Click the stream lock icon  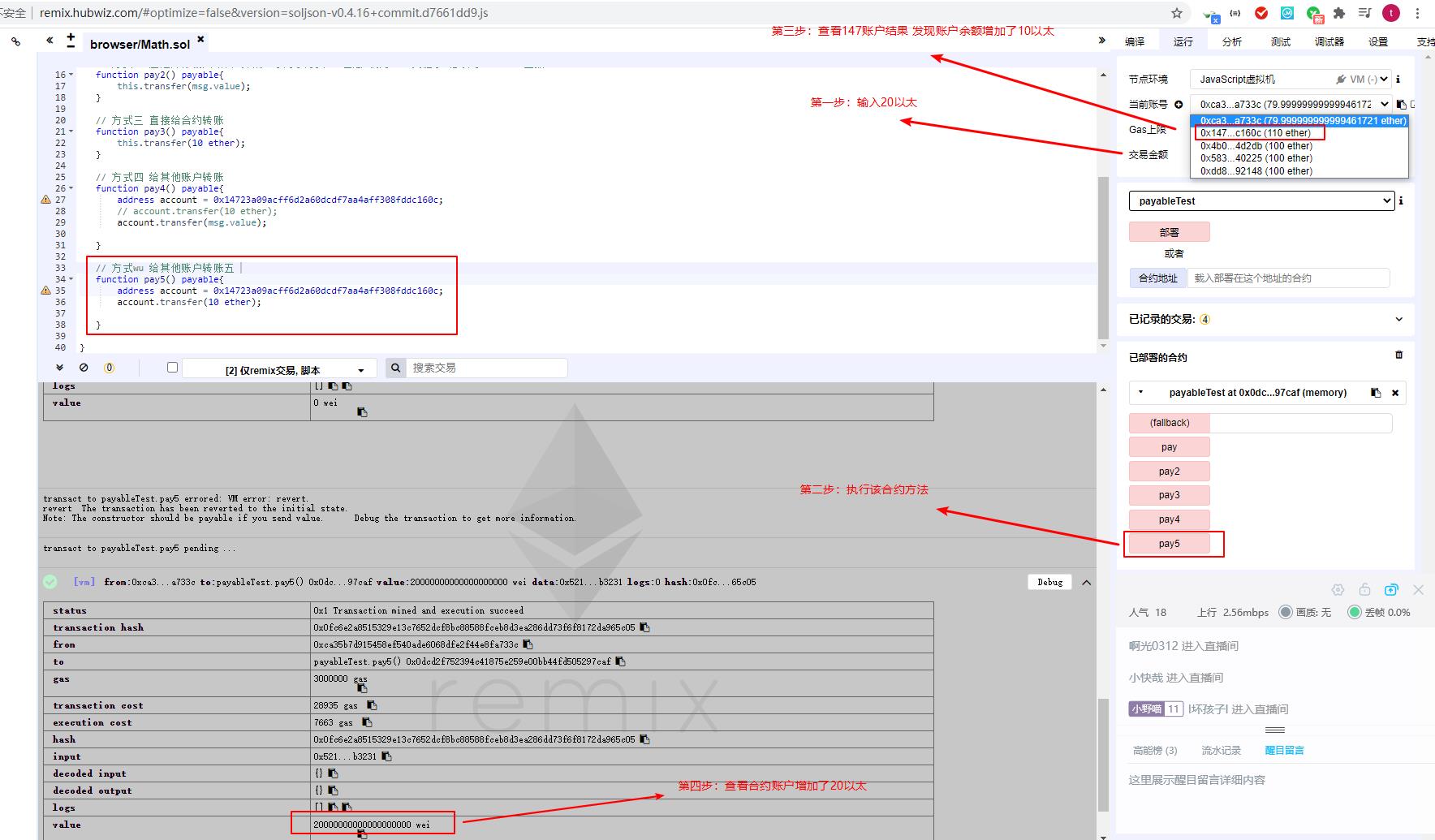coord(1364,590)
